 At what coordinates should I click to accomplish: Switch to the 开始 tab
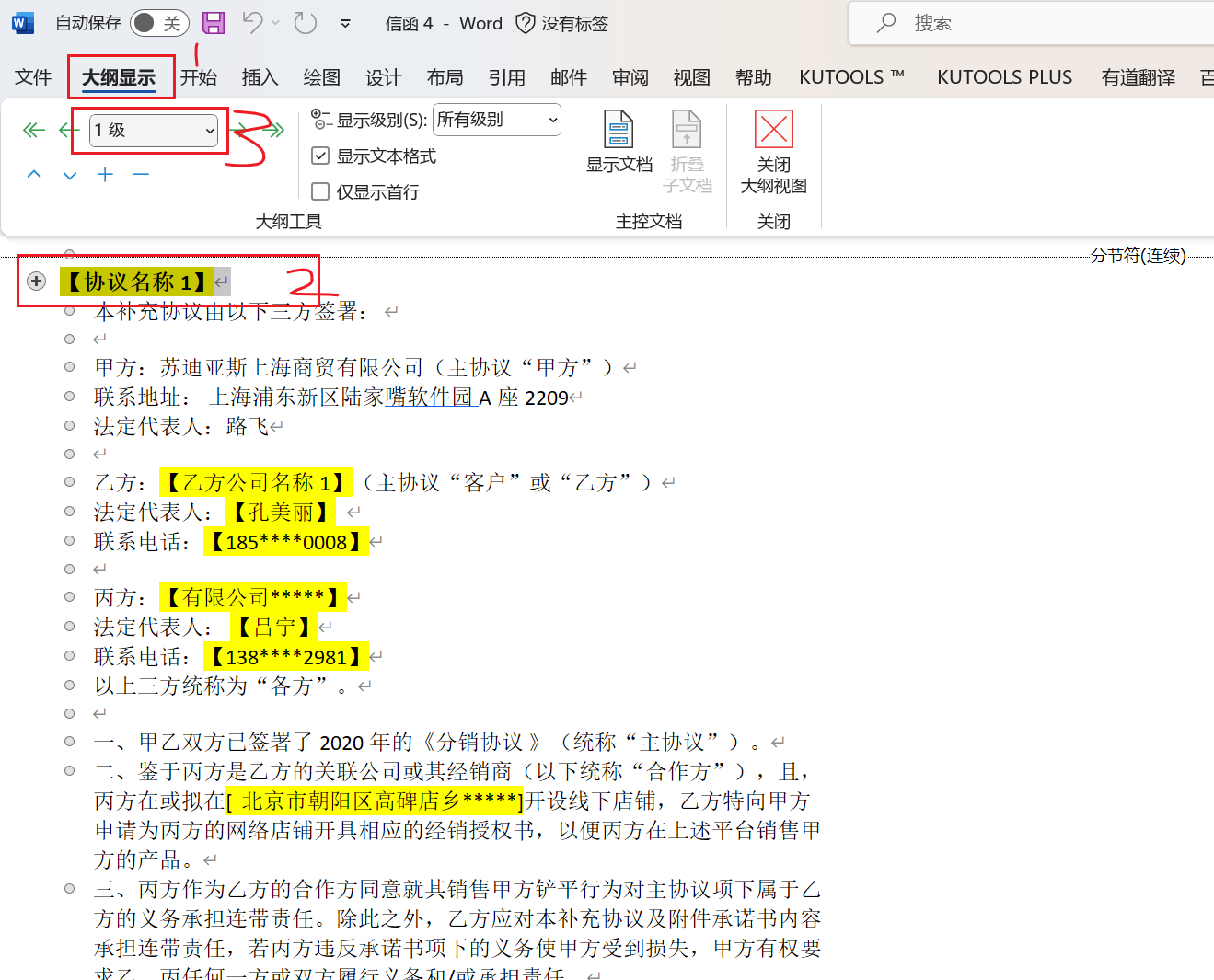click(198, 77)
